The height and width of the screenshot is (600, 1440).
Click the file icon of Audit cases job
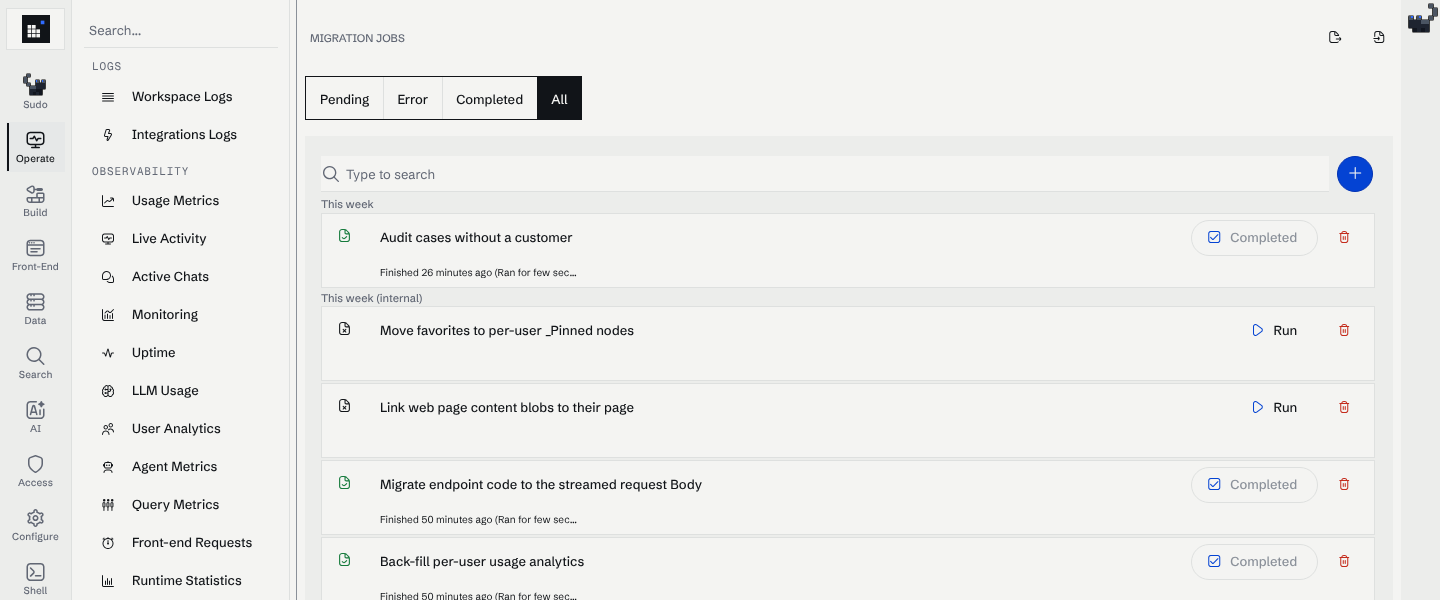point(345,236)
